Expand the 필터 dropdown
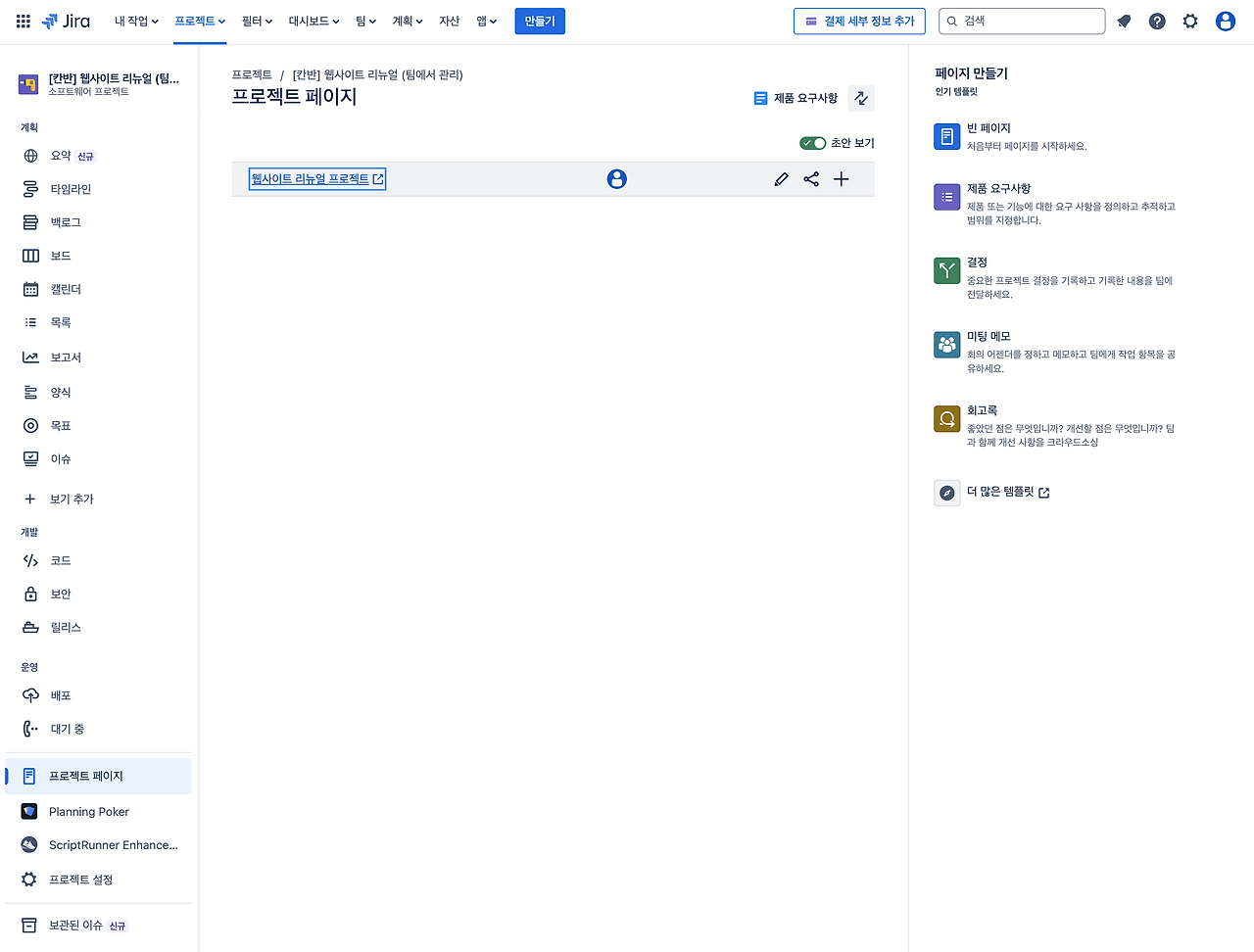The width and height of the screenshot is (1254, 952). (x=257, y=21)
